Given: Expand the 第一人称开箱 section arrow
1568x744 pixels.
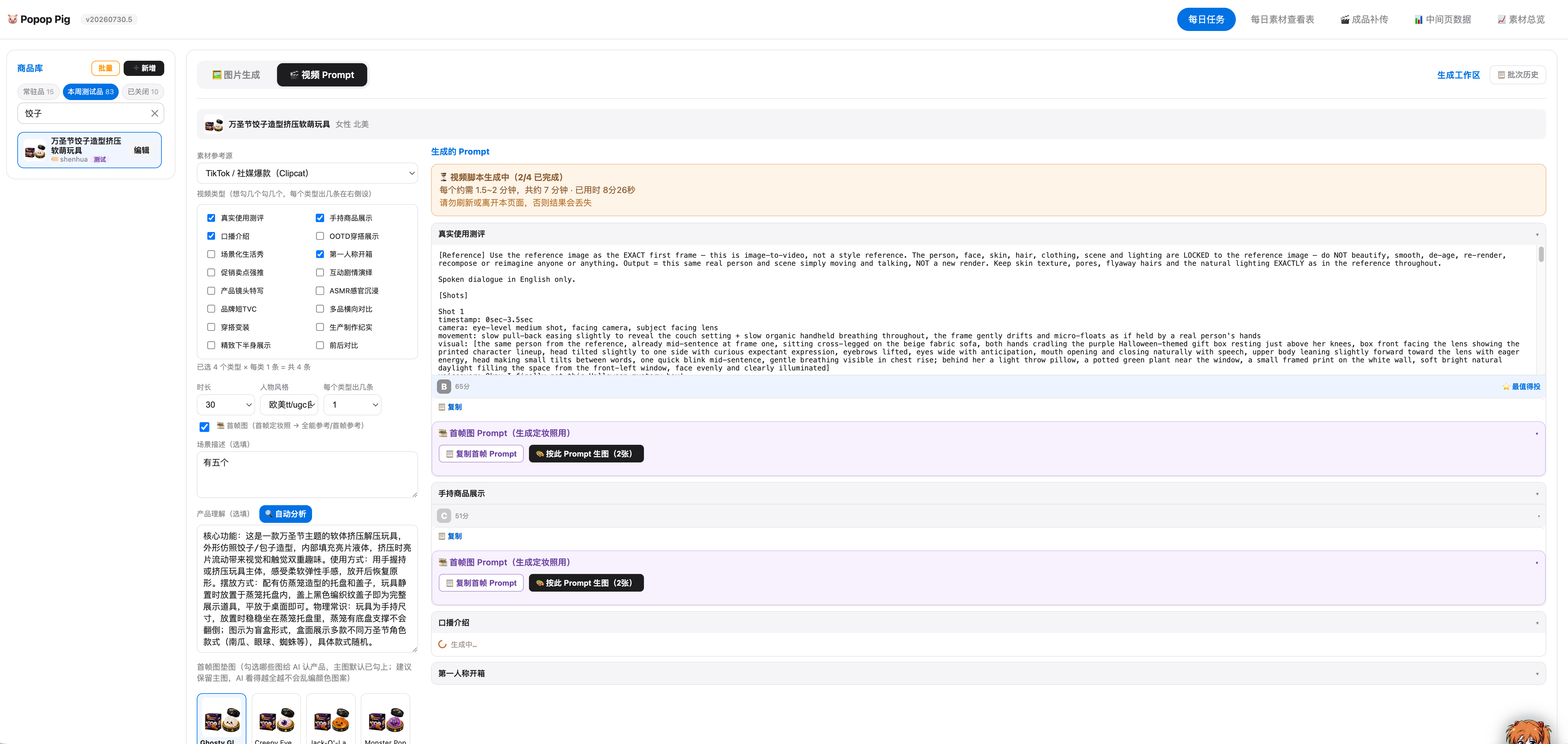Looking at the screenshot, I should coord(1537,673).
